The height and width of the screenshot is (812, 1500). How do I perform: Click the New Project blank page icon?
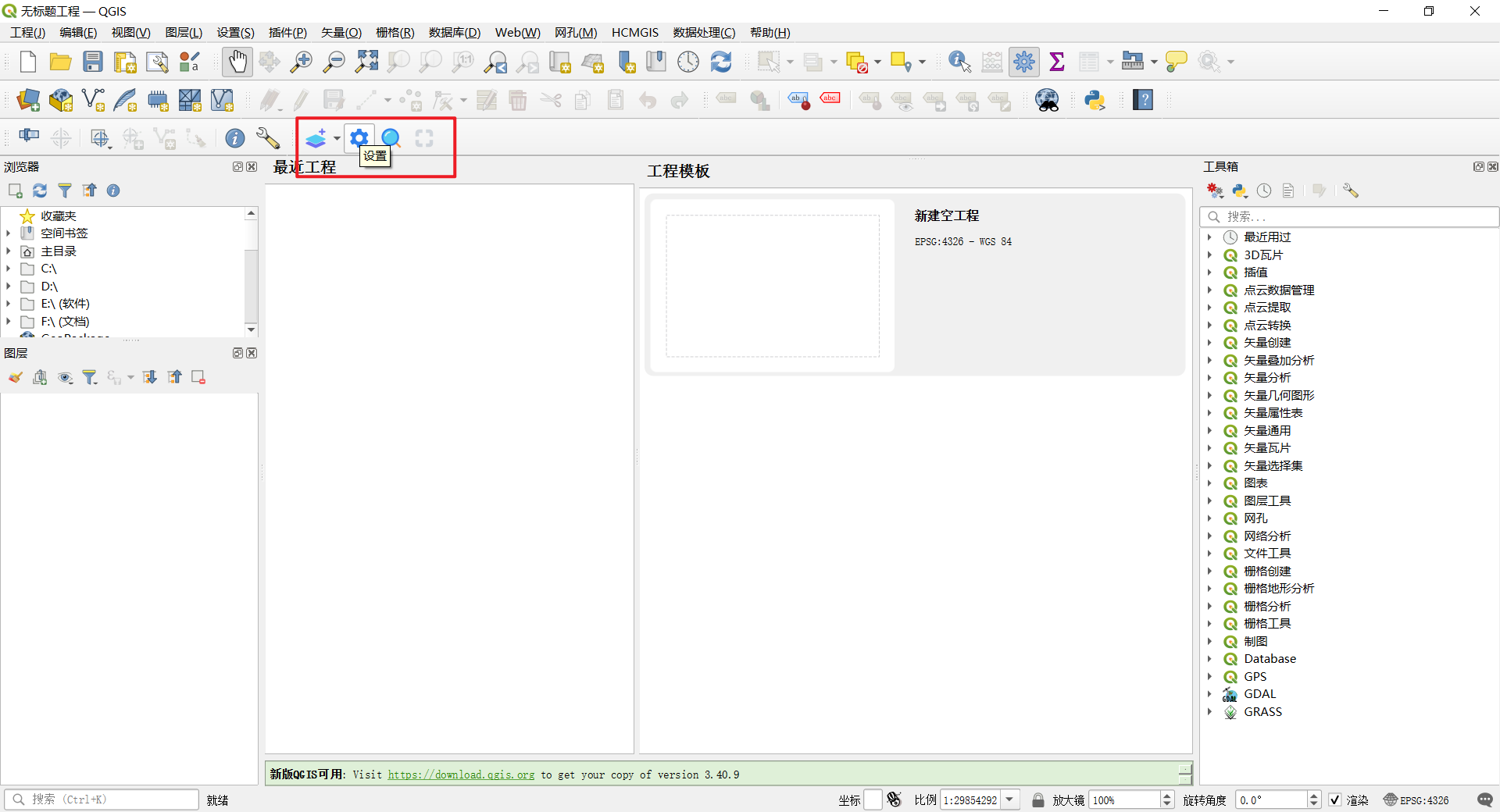28,62
